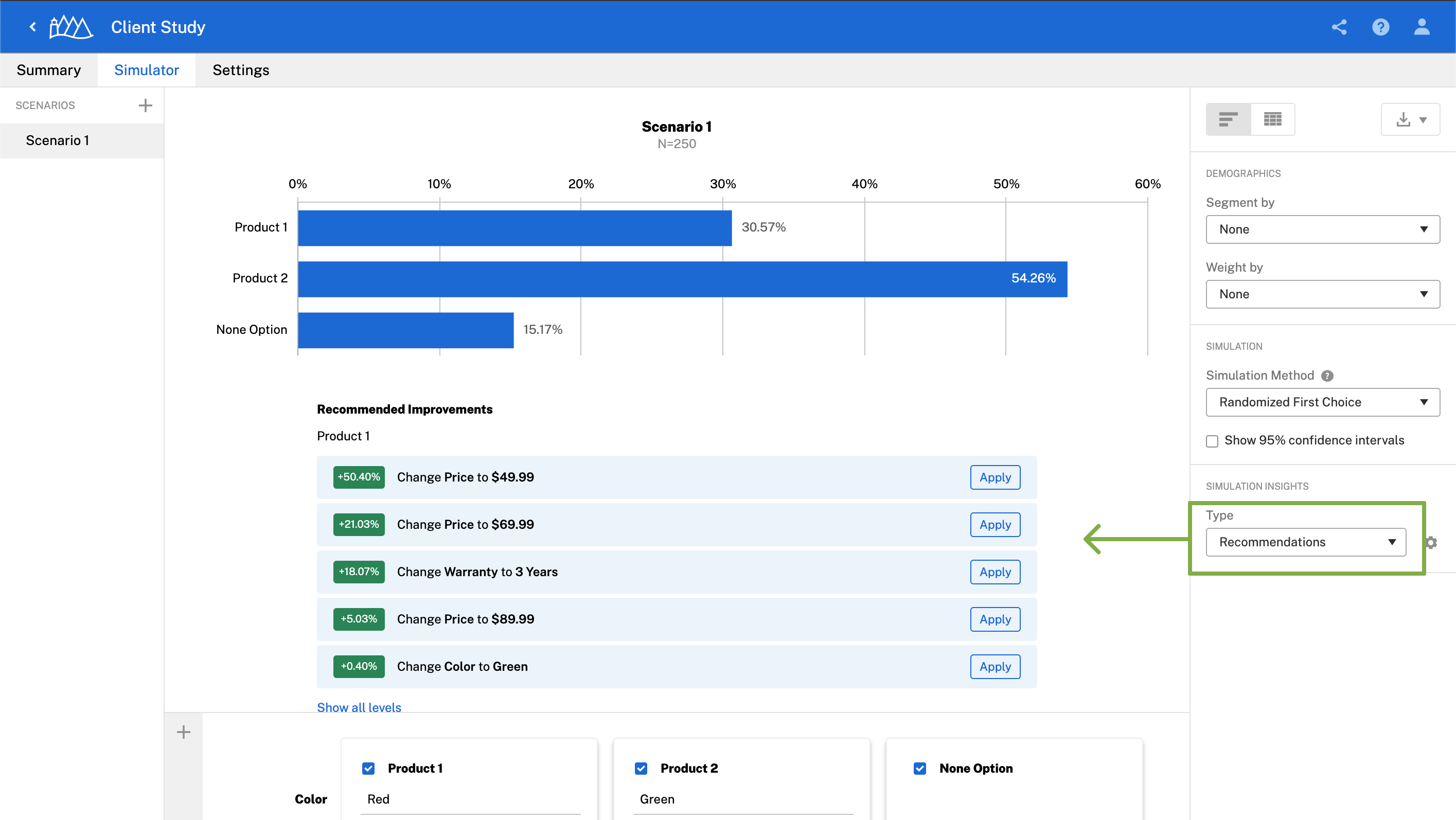Open the user account icon
The width and height of the screenshot is (1456, 820).
(1422, 27)
